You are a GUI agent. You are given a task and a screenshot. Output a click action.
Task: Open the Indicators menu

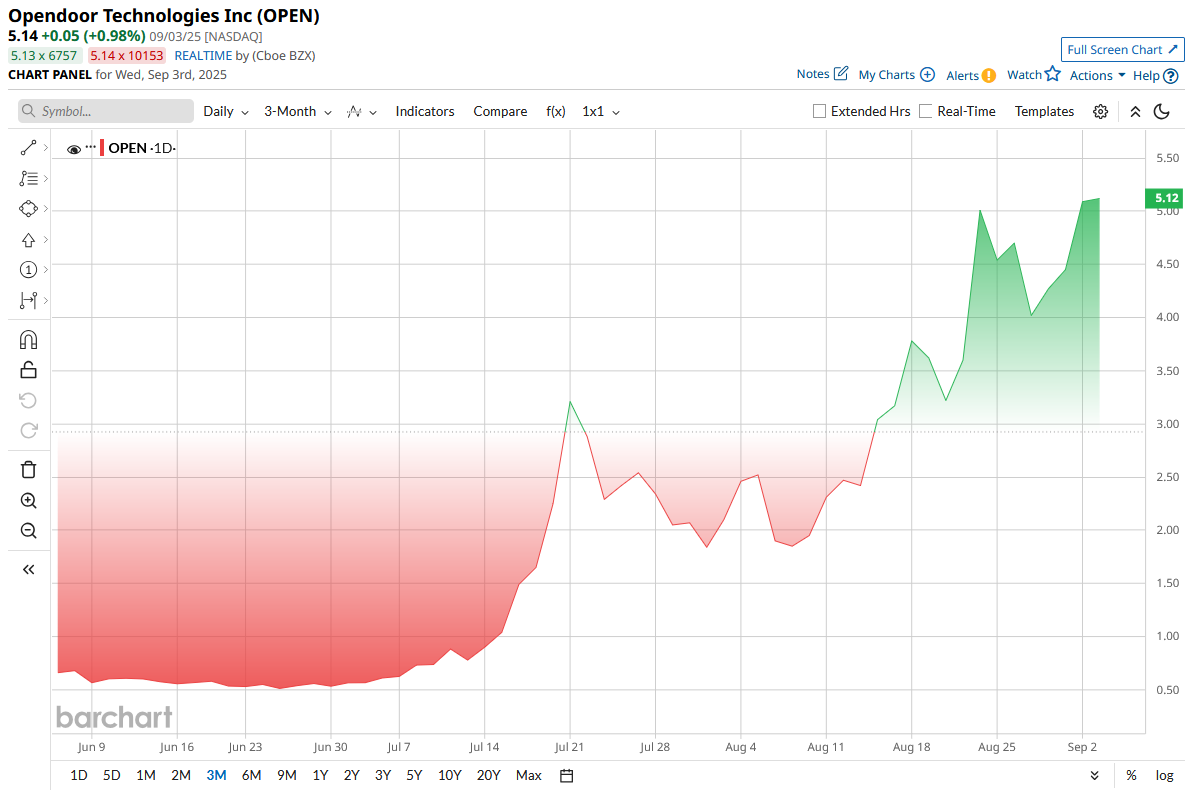425,111
